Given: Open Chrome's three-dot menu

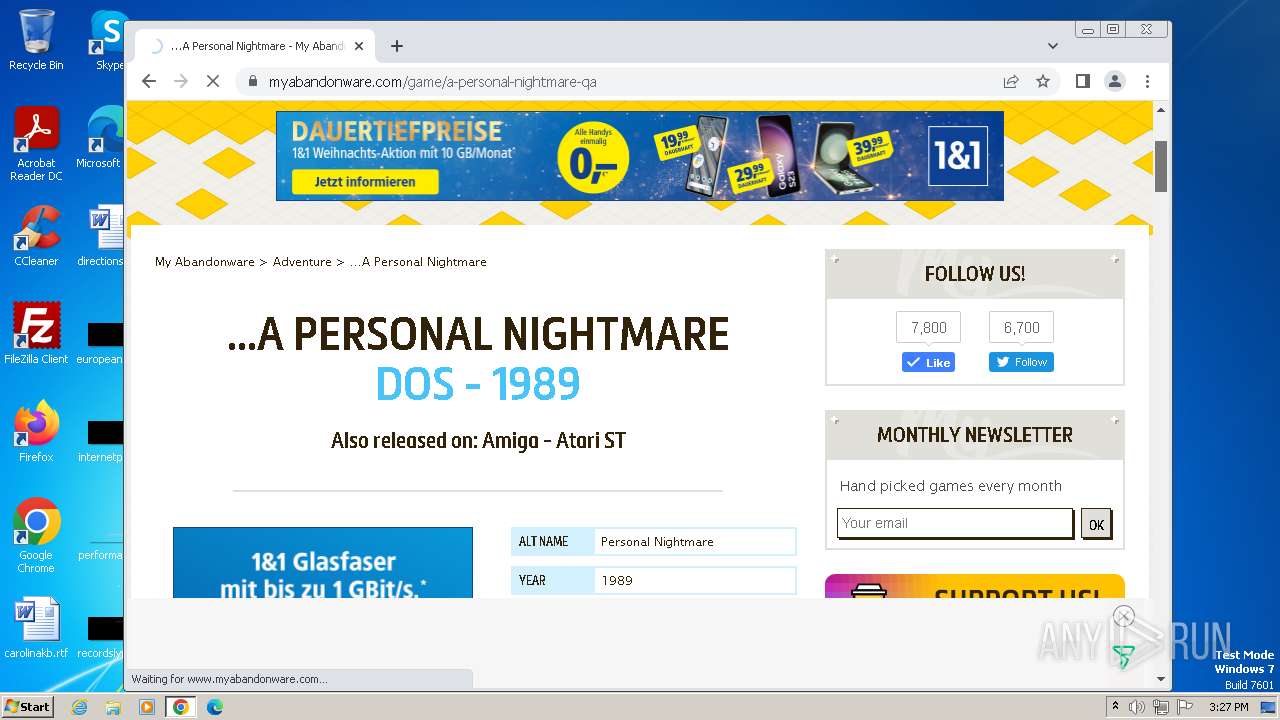Looking at the screenshot, I should pyautogui.click(x=1147, y=81).
